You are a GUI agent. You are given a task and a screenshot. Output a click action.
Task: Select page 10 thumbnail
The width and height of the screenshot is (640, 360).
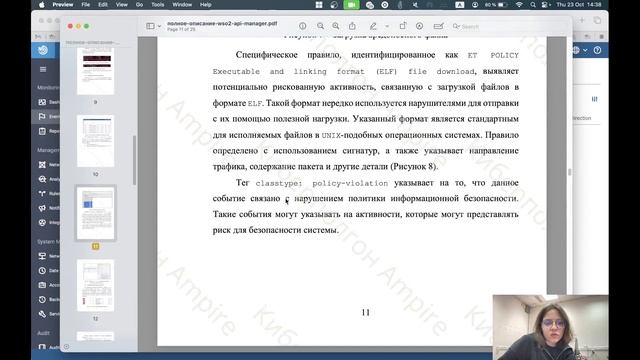(x=96, y=141)
